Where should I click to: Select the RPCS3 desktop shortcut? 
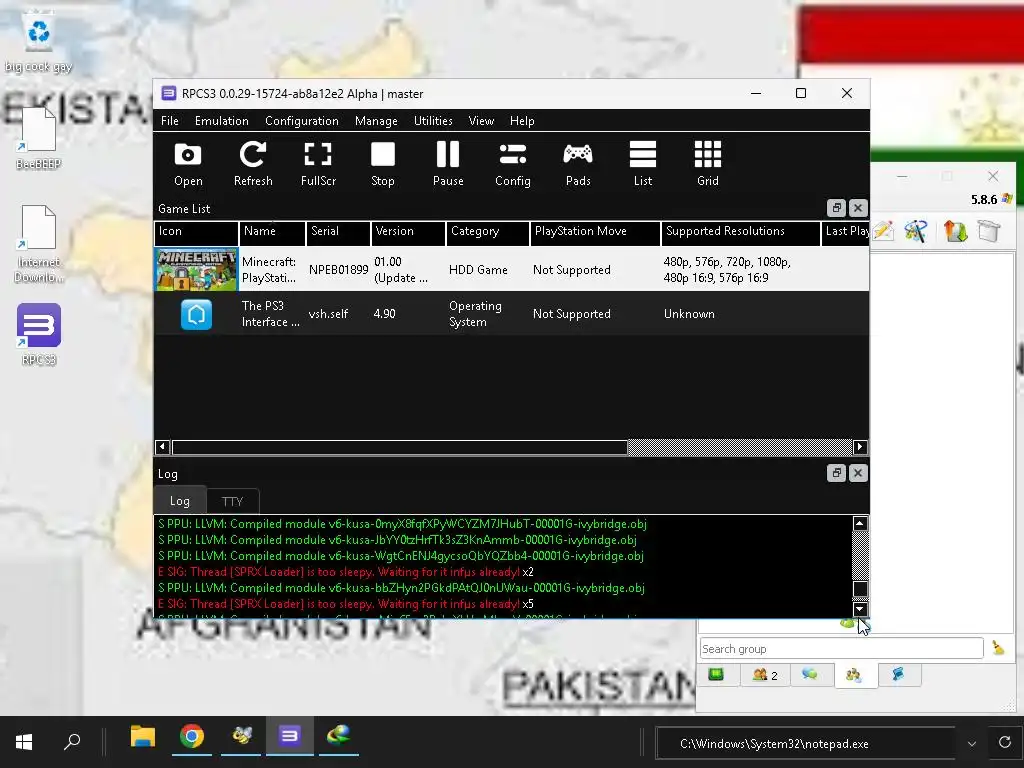click(39, 334)
